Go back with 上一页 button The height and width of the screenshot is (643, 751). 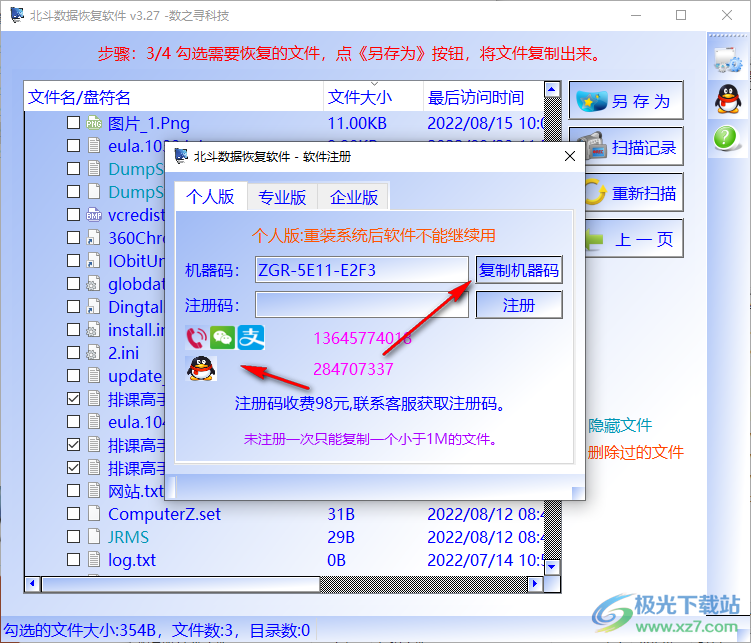632,238
